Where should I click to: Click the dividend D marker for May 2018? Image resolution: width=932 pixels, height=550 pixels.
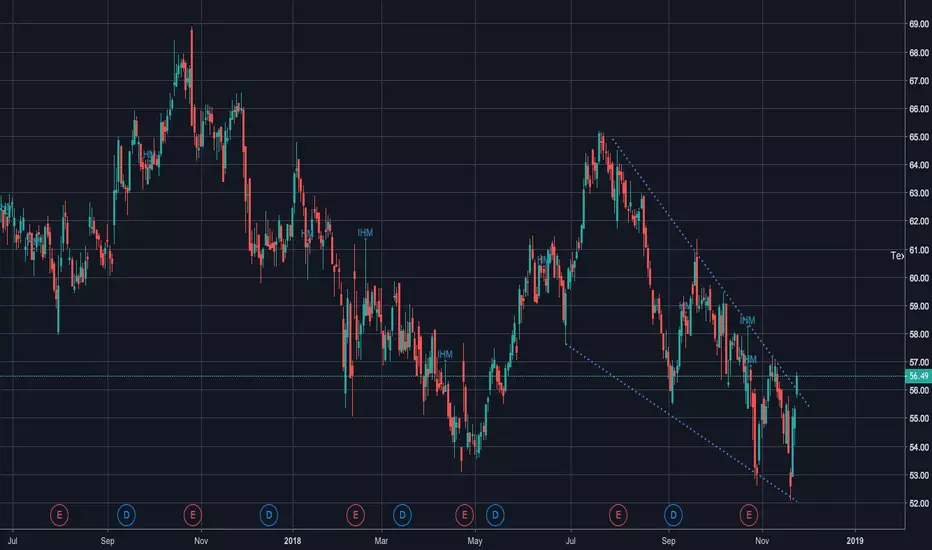[495, 515]
